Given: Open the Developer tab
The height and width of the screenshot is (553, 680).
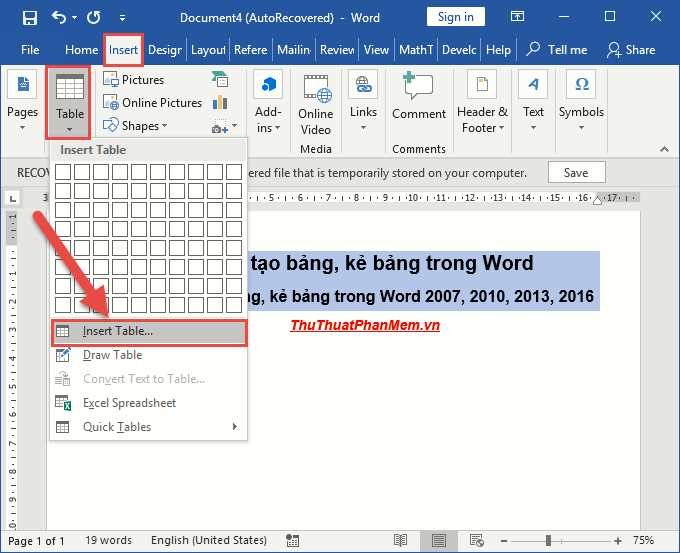Looking at the screenshot, I should (459, 50).
